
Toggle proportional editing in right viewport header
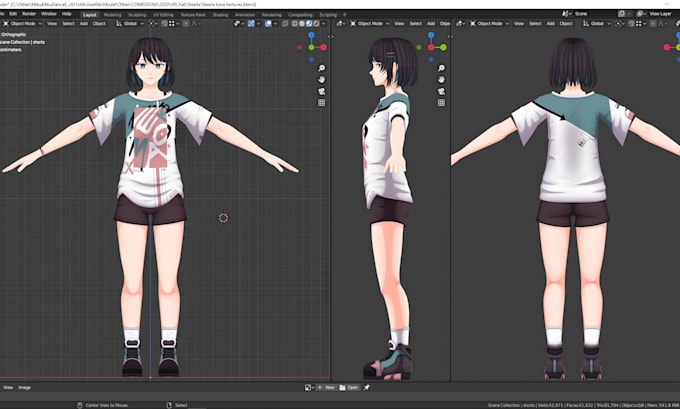[x=653, y=23]
